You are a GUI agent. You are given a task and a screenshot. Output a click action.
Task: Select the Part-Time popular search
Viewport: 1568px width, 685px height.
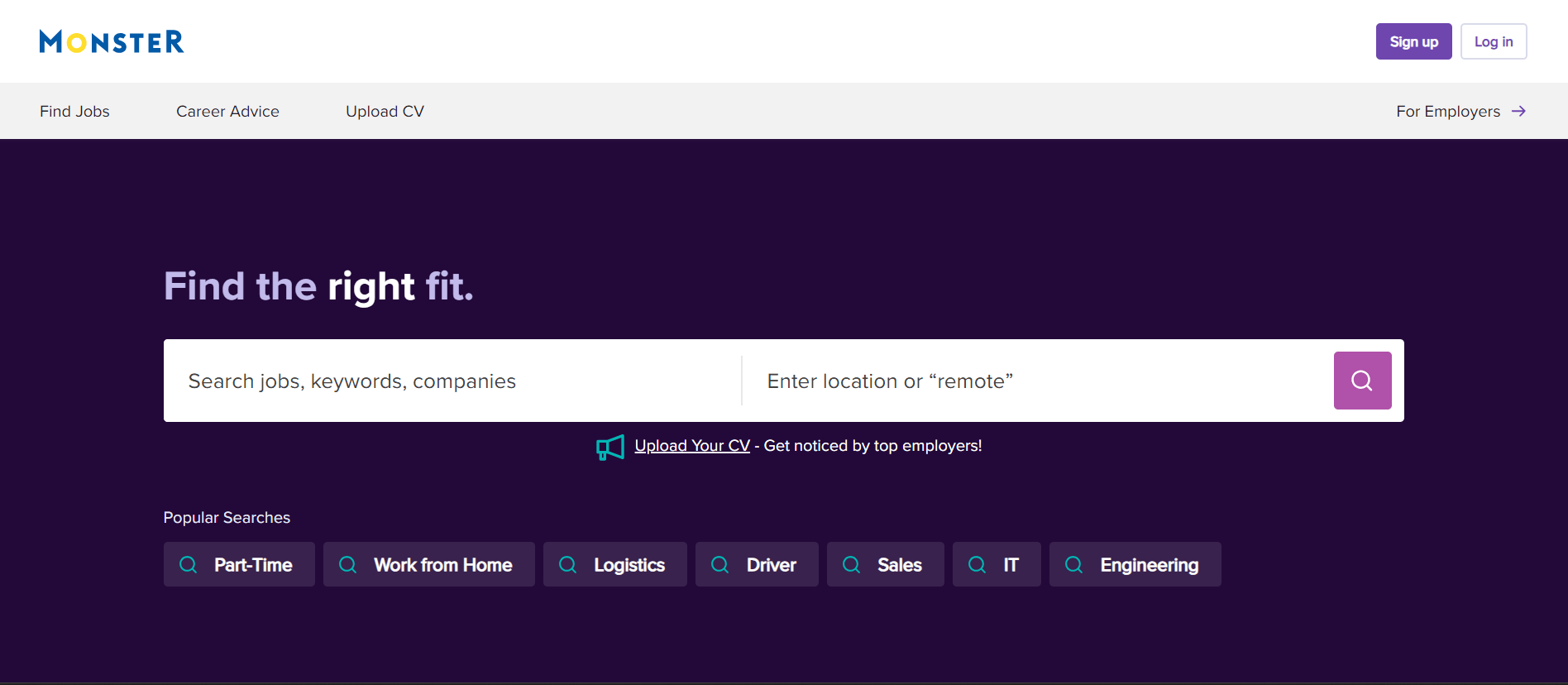click(x=239, y=564)
